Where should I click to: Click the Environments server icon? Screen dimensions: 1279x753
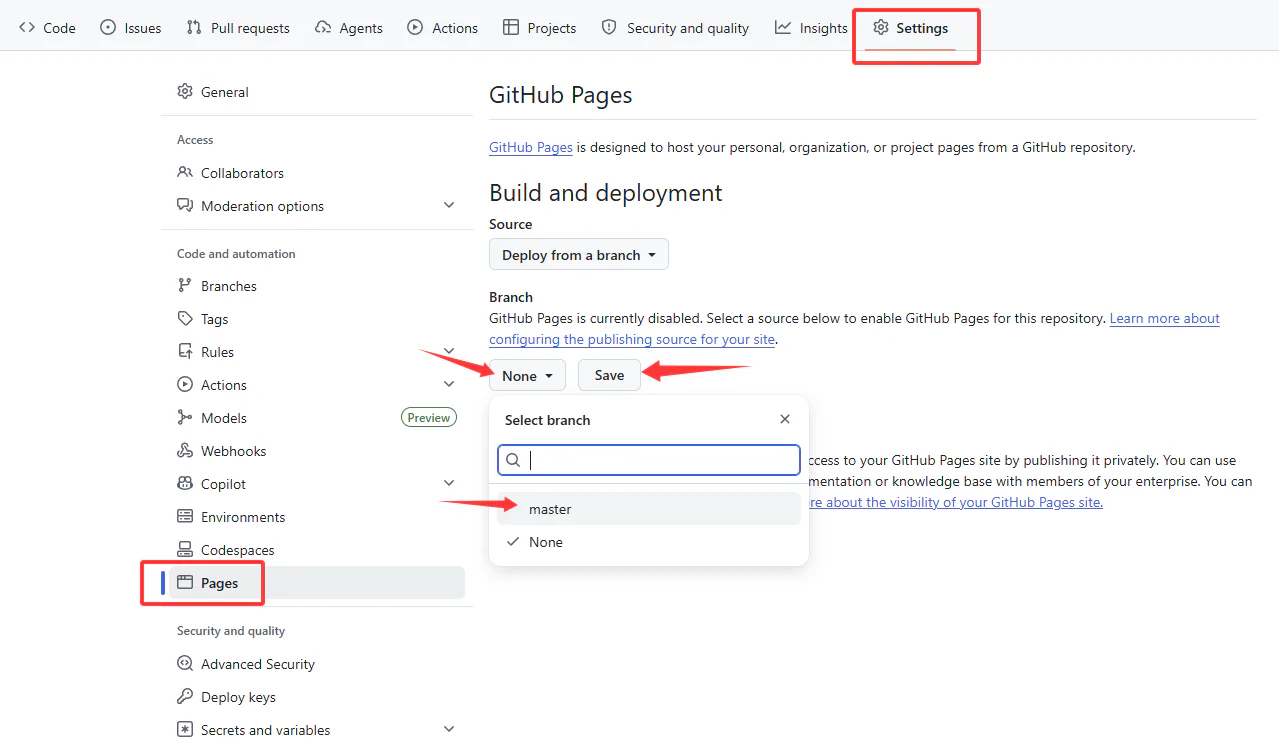(185, 517)
